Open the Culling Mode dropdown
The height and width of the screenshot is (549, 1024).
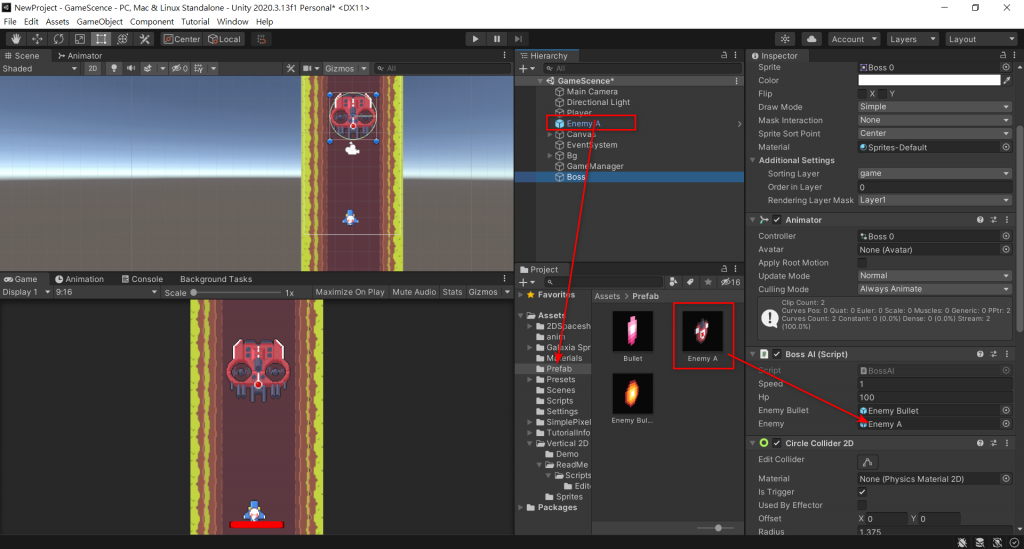[x=935, y=289]
